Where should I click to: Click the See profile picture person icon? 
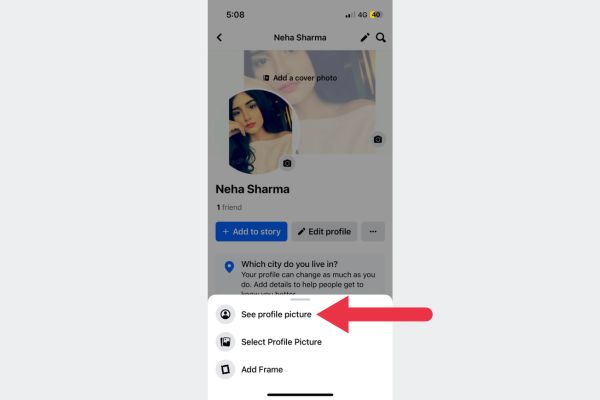[x=225, y=314]
